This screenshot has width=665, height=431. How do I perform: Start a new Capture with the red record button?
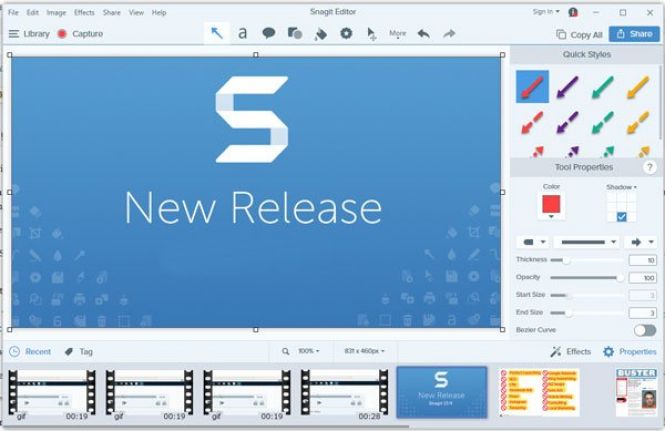62,34
